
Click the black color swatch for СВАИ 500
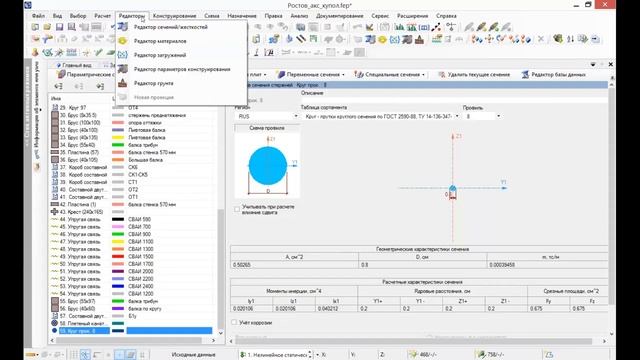(118, 220)
